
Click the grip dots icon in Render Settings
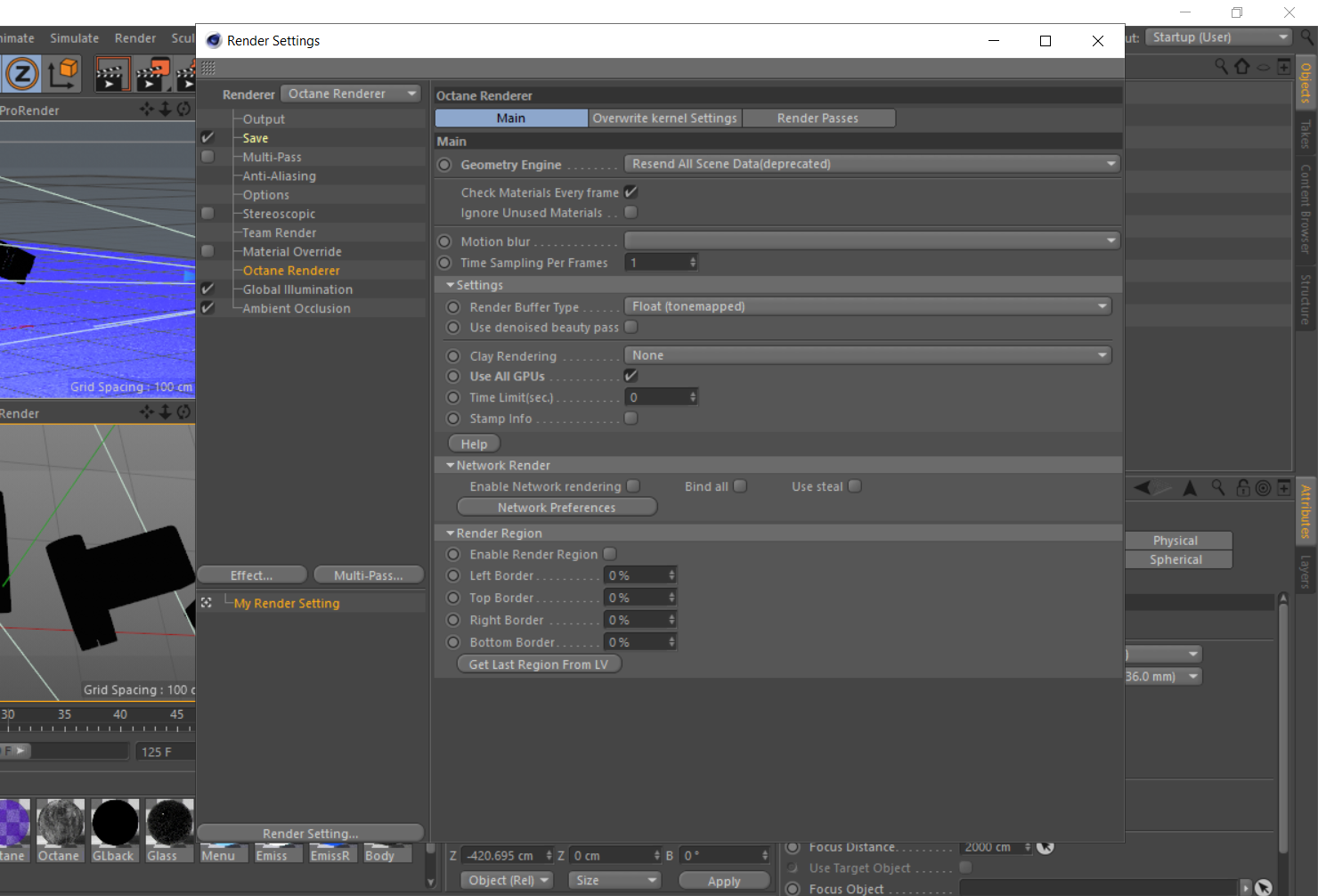click(208, 69)
